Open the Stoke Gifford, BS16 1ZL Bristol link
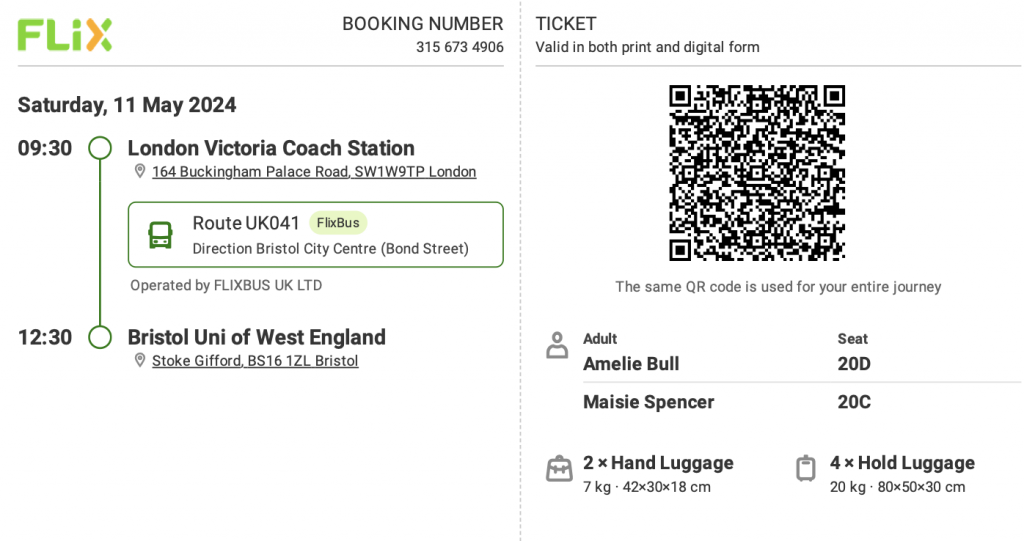1024x541 pixels. 255,361
